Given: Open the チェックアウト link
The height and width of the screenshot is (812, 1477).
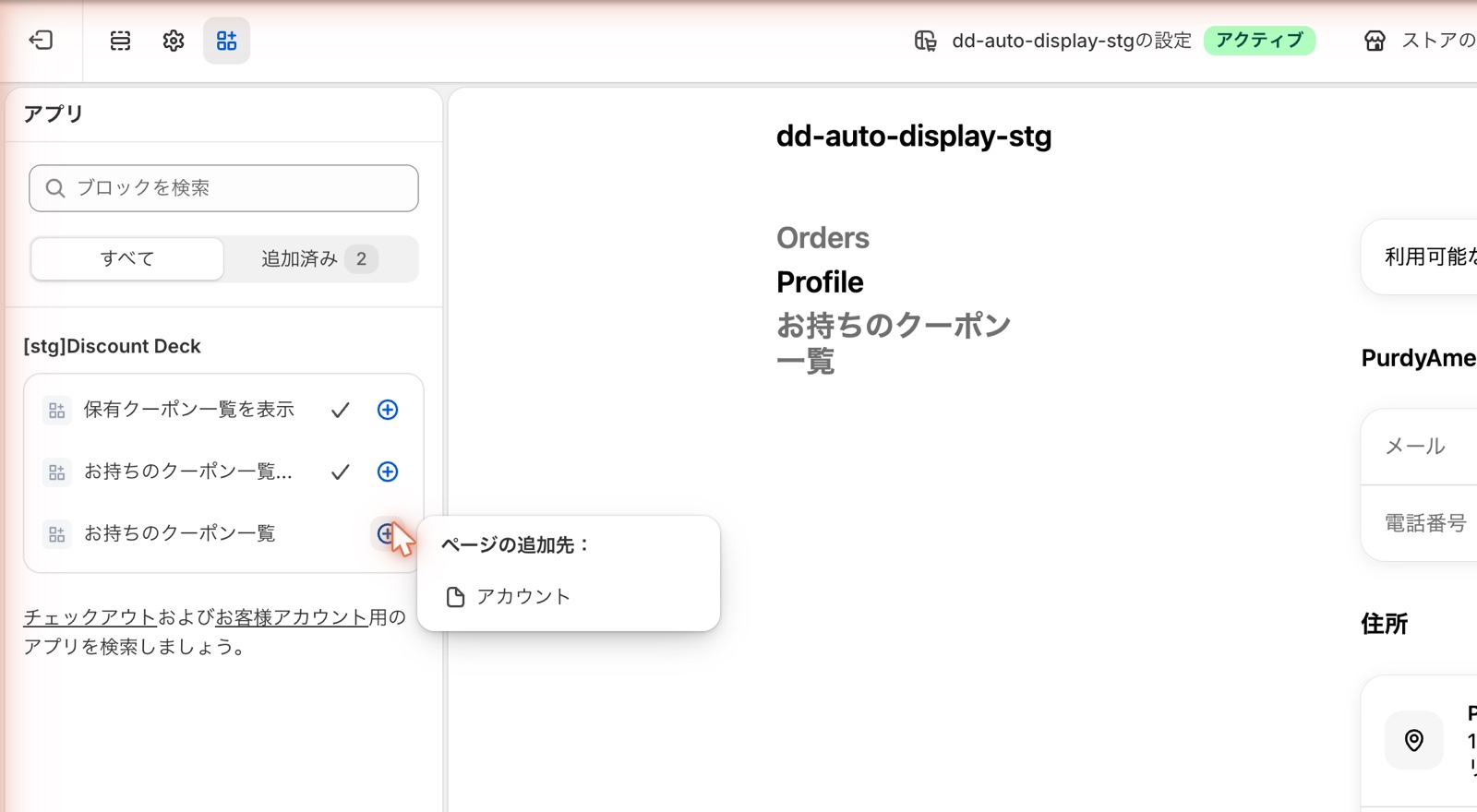Looking at the screenshot, I should click(90, 617).
